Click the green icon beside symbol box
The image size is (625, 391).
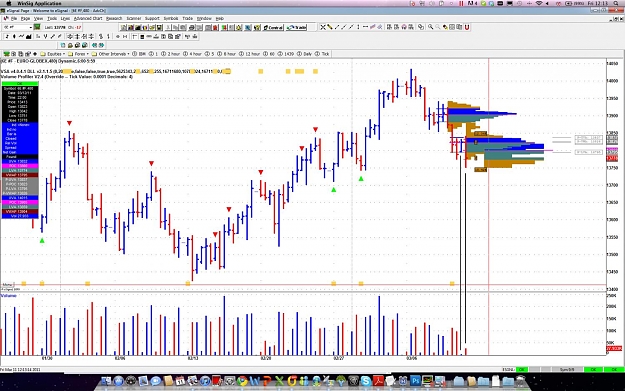[x=37, y=27]
